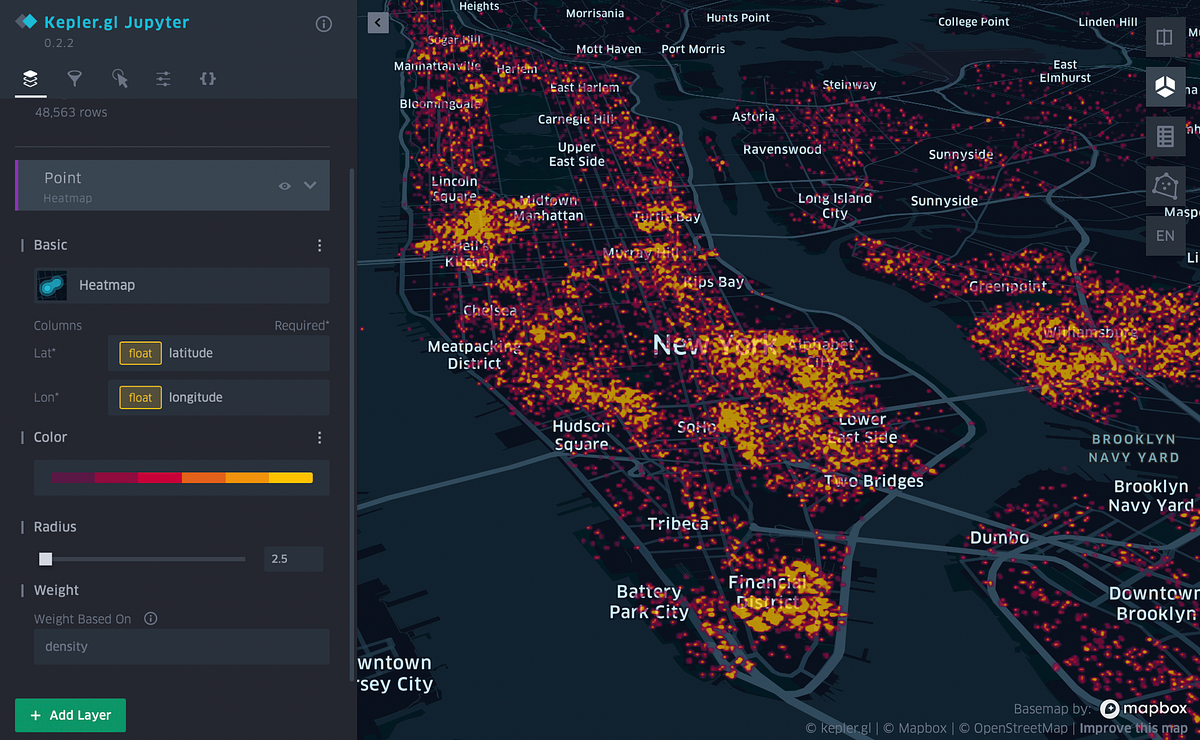Collapse the Point layer settings
The height and width of the screenshot is (740, 1200).
(310, 186)
